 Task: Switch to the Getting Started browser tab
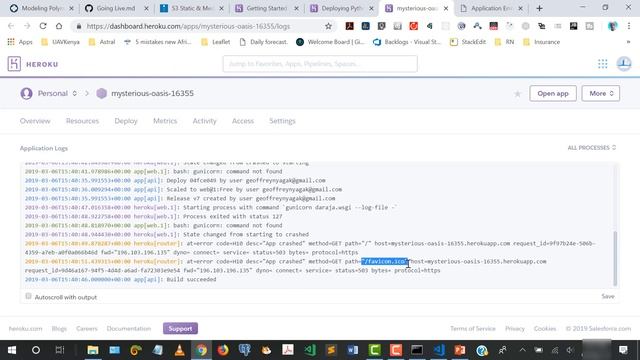click(267, 8)
